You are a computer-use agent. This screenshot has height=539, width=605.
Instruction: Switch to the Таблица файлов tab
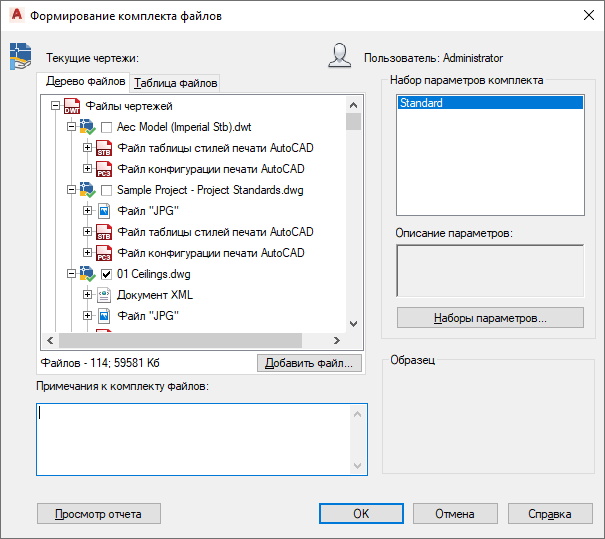click(175, 83)
